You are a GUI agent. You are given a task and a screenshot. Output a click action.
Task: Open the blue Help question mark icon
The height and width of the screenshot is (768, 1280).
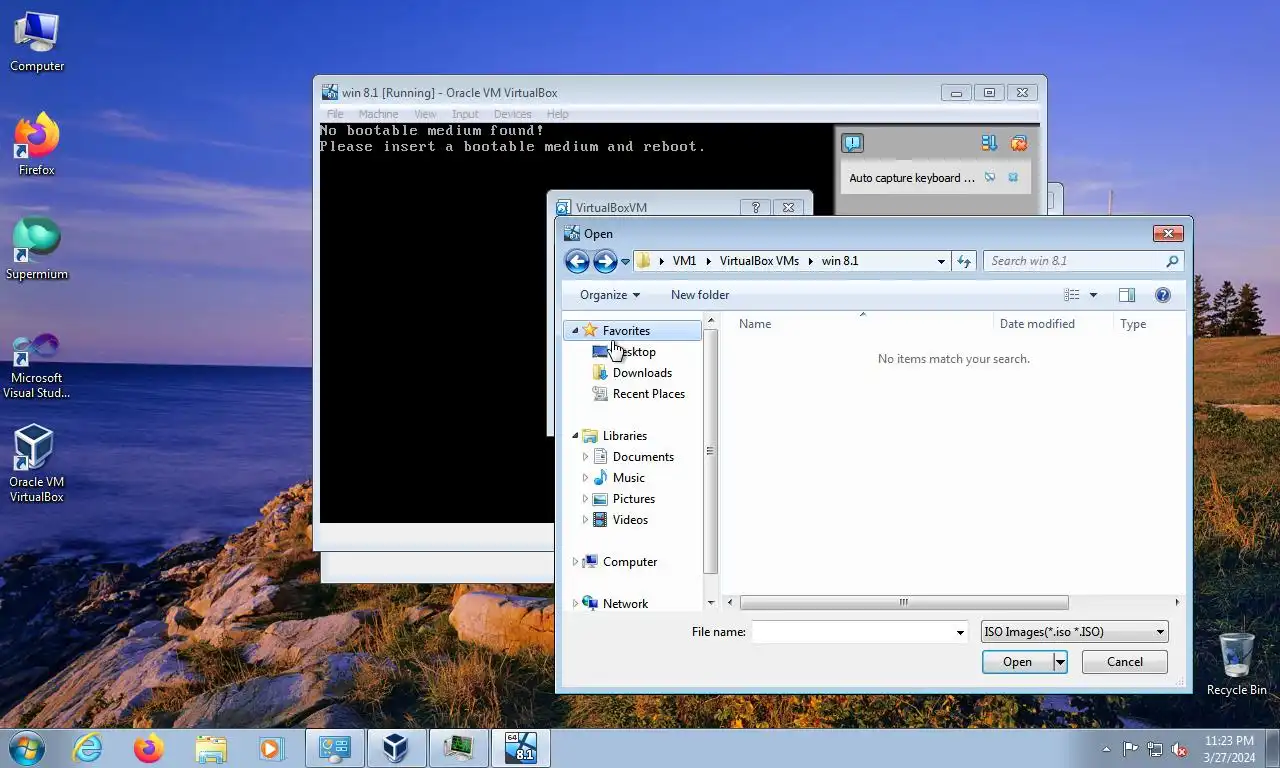click(x=1163, y=295)
